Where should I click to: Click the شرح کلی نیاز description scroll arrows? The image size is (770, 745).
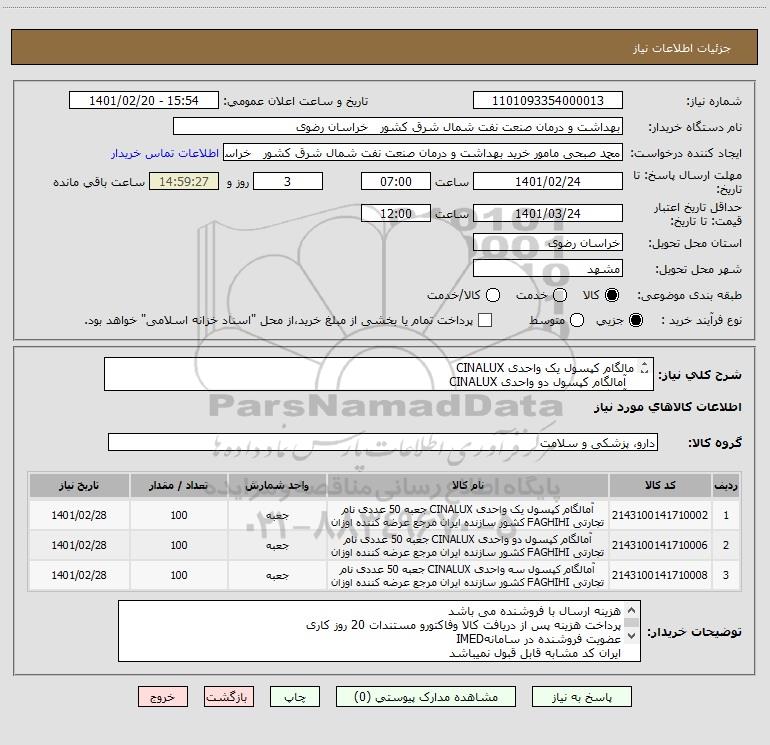coord(644,368)
